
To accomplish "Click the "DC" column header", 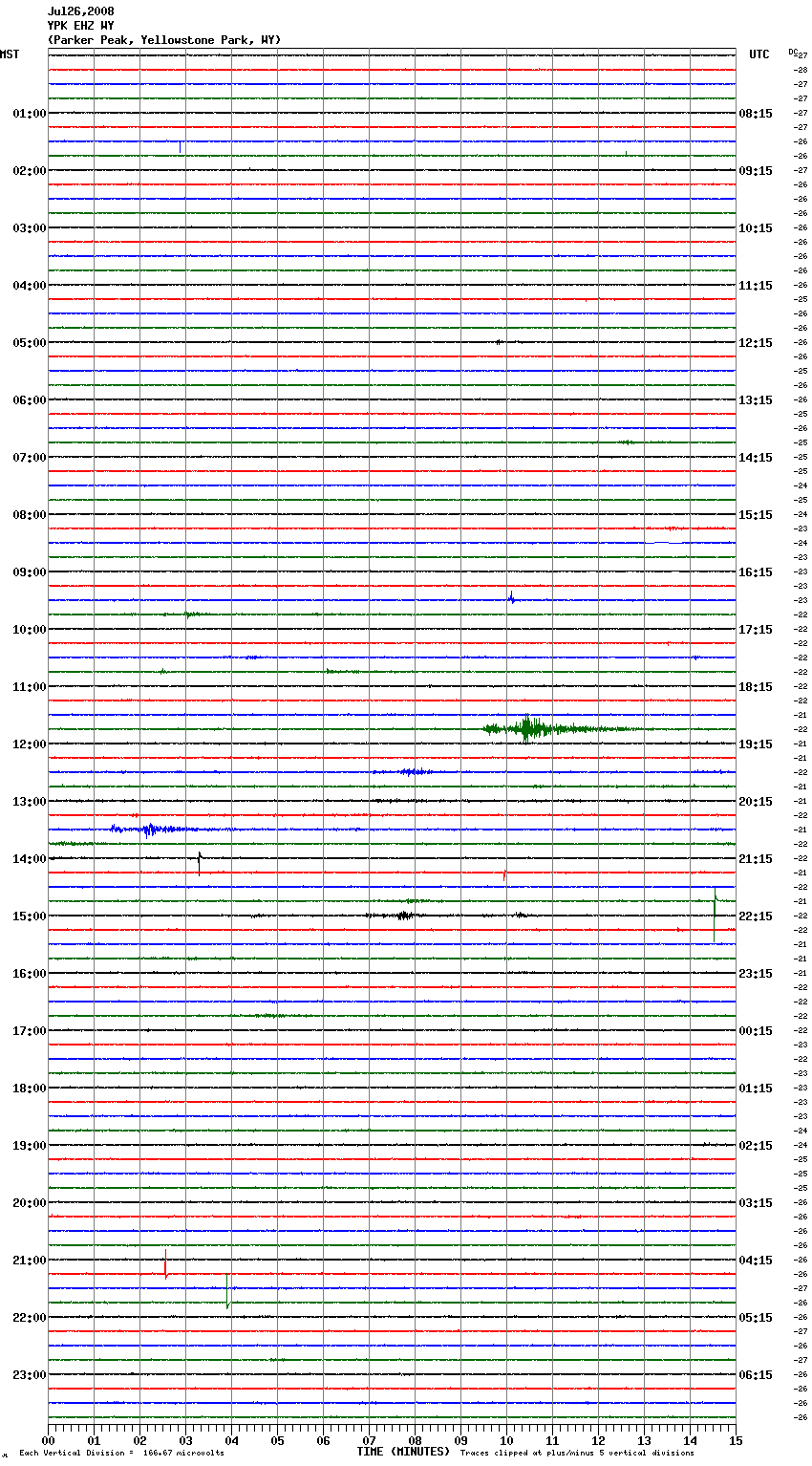I will click(x=793, y=52).
